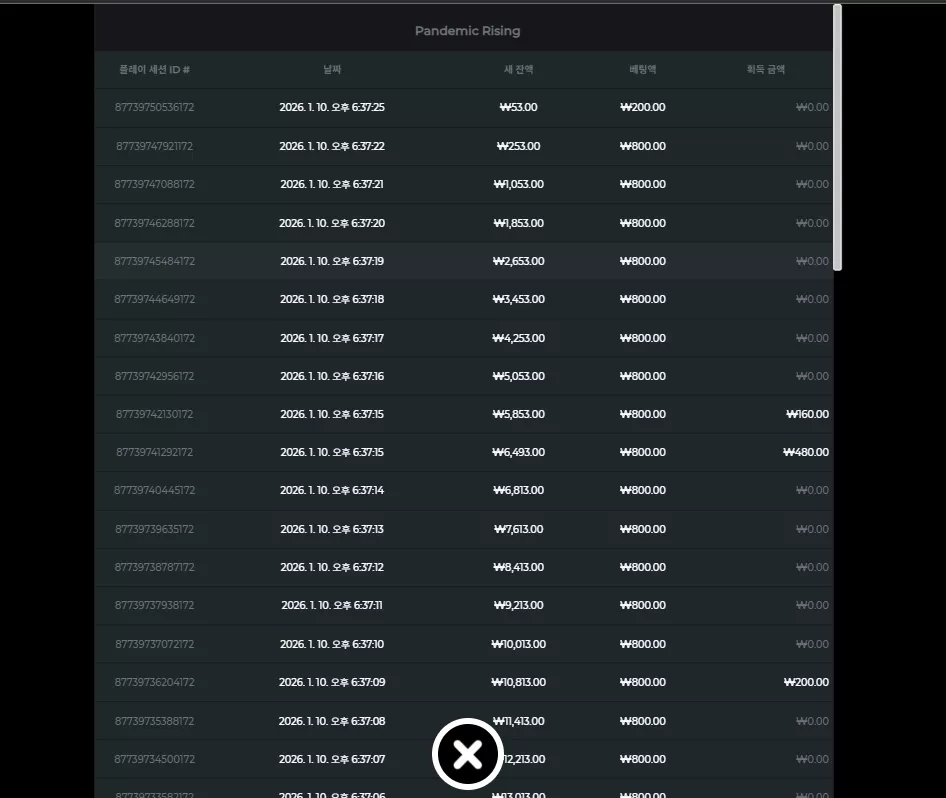Select session ID 87739735388172
The height and width of the screenshot is (798, 946).
[x=154, y=721]
